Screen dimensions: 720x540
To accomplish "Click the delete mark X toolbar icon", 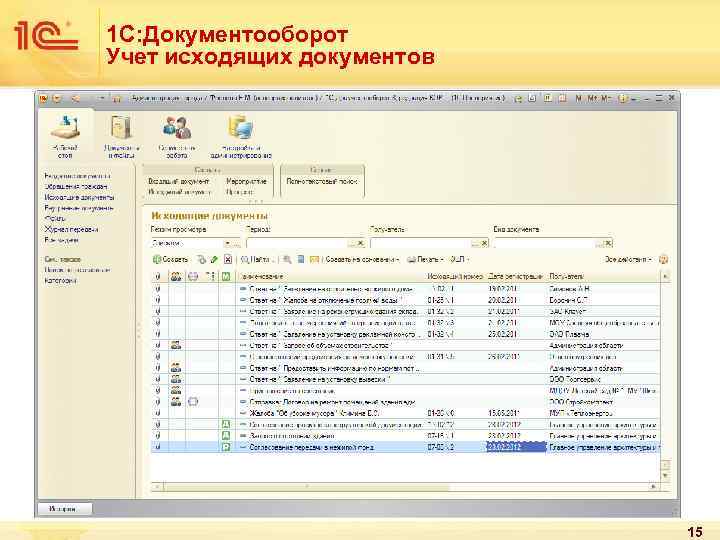I will click(x=228, y=259).
